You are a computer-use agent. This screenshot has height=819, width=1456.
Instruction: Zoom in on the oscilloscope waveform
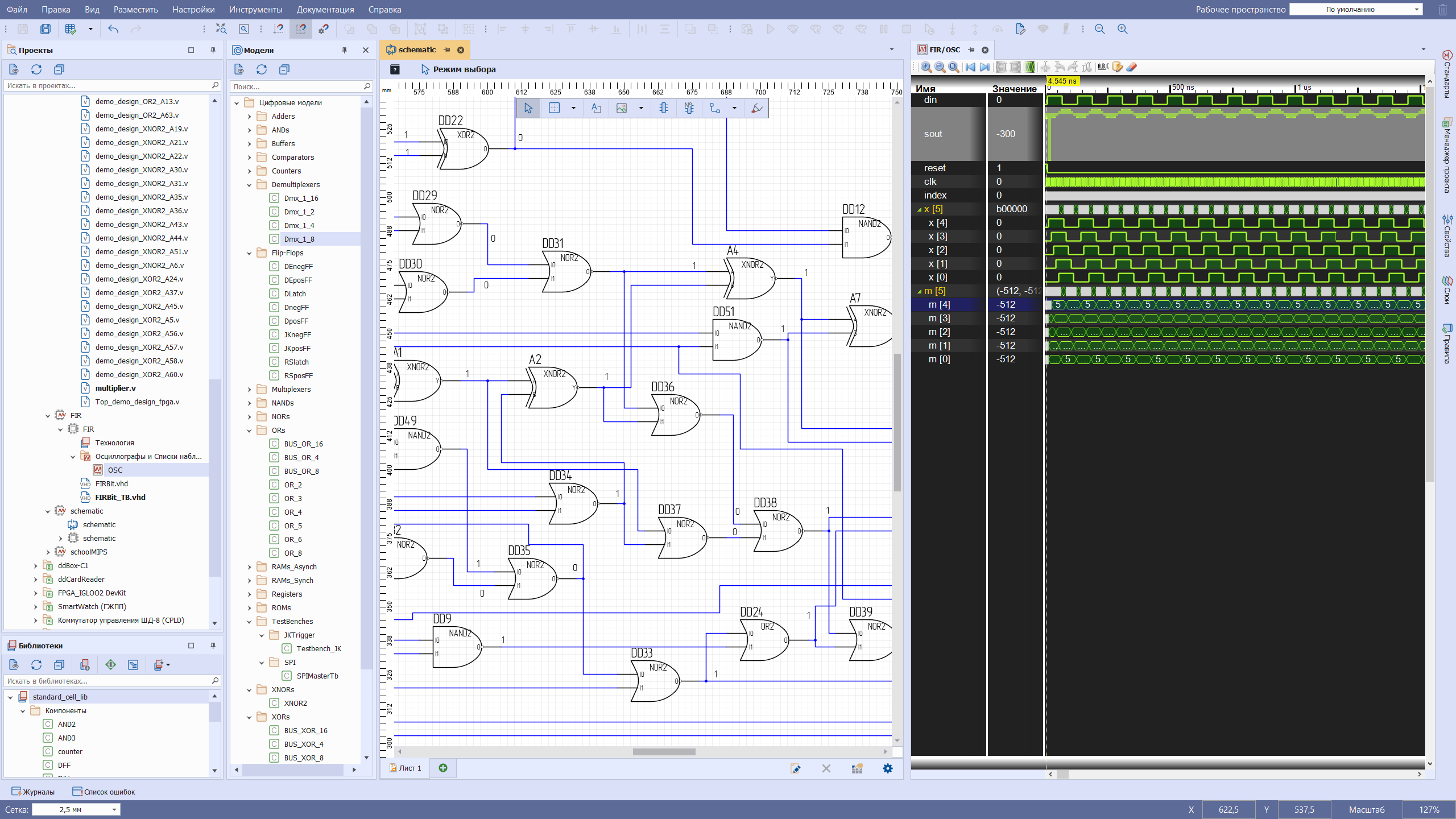point(926,67)
